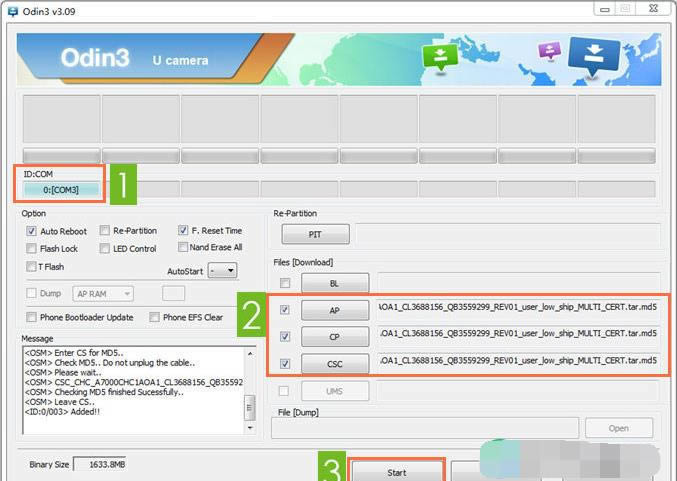Toggle the Auto Reboot checkbox
Viewport: 677px width, 481px height.
(x=32, y=231)
